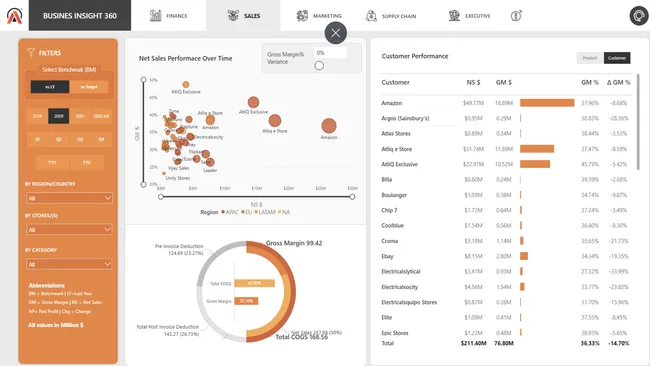Switch table view to Product
This screenshot has height=366, width=650.
pyautogui.click(x=590, y=58)
